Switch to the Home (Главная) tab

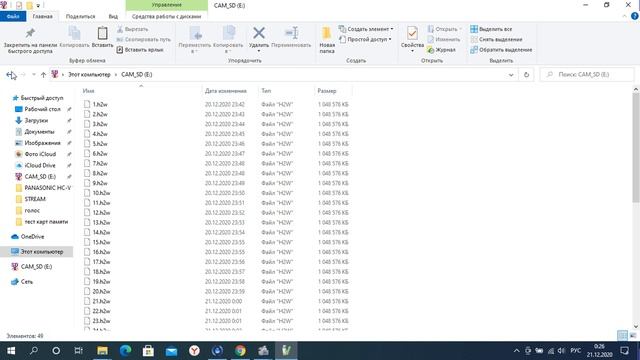point(42,16)
